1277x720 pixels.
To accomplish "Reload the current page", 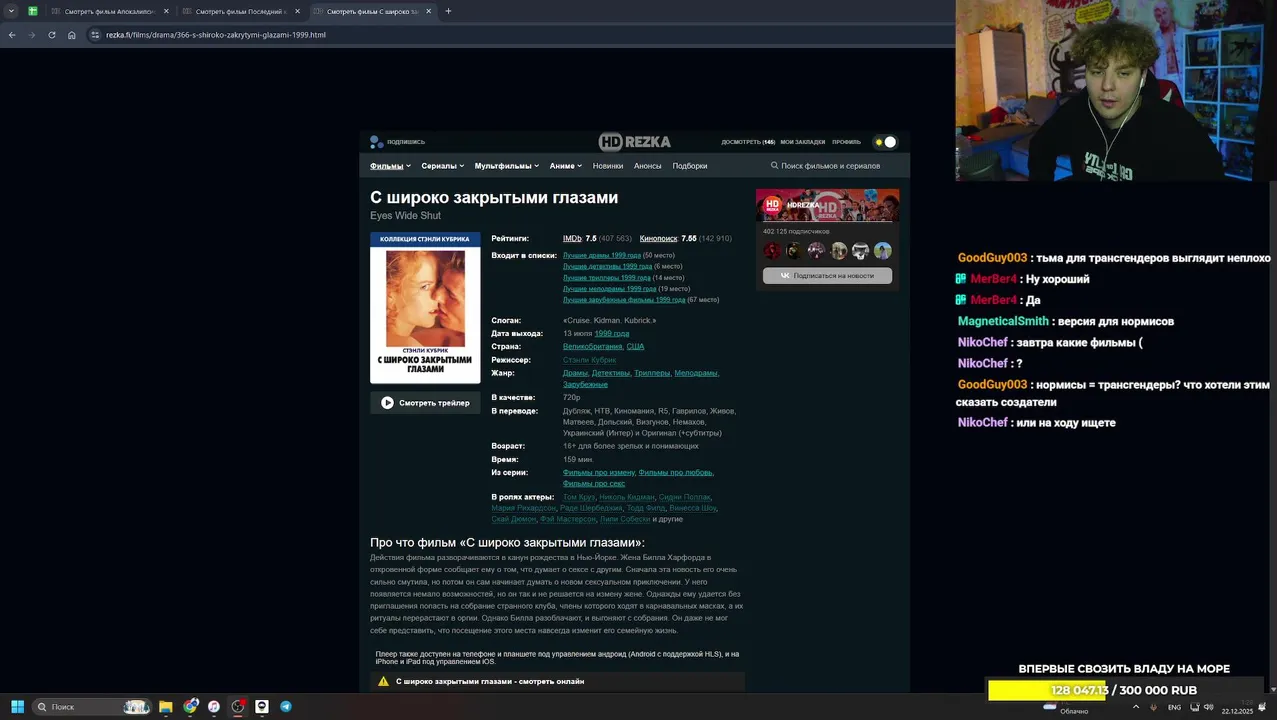I will point(52,35).
